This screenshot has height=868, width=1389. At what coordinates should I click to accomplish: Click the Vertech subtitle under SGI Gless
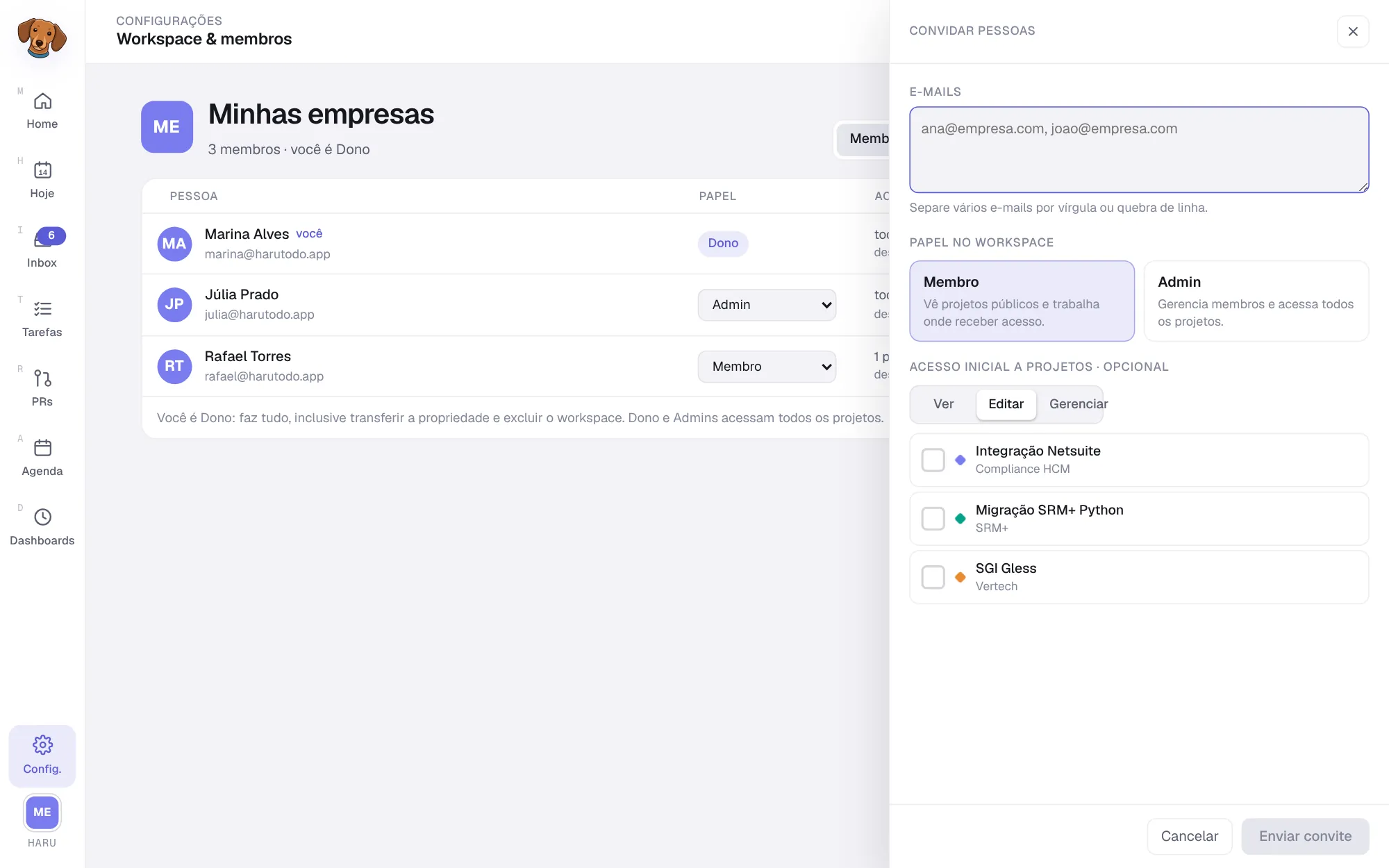[997, 586]
